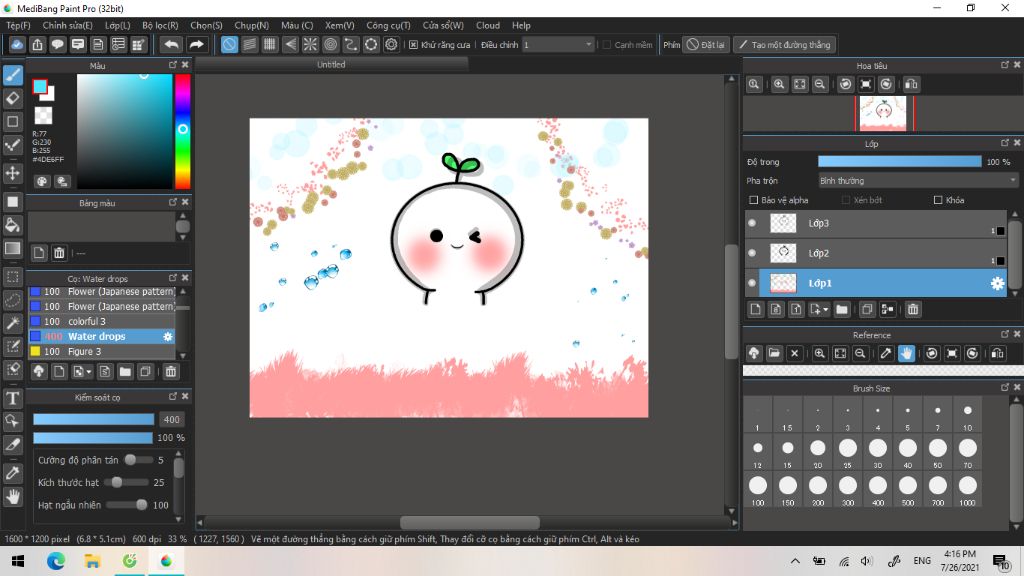Open the Bộ lọc(R) menu

pos(160,25)
